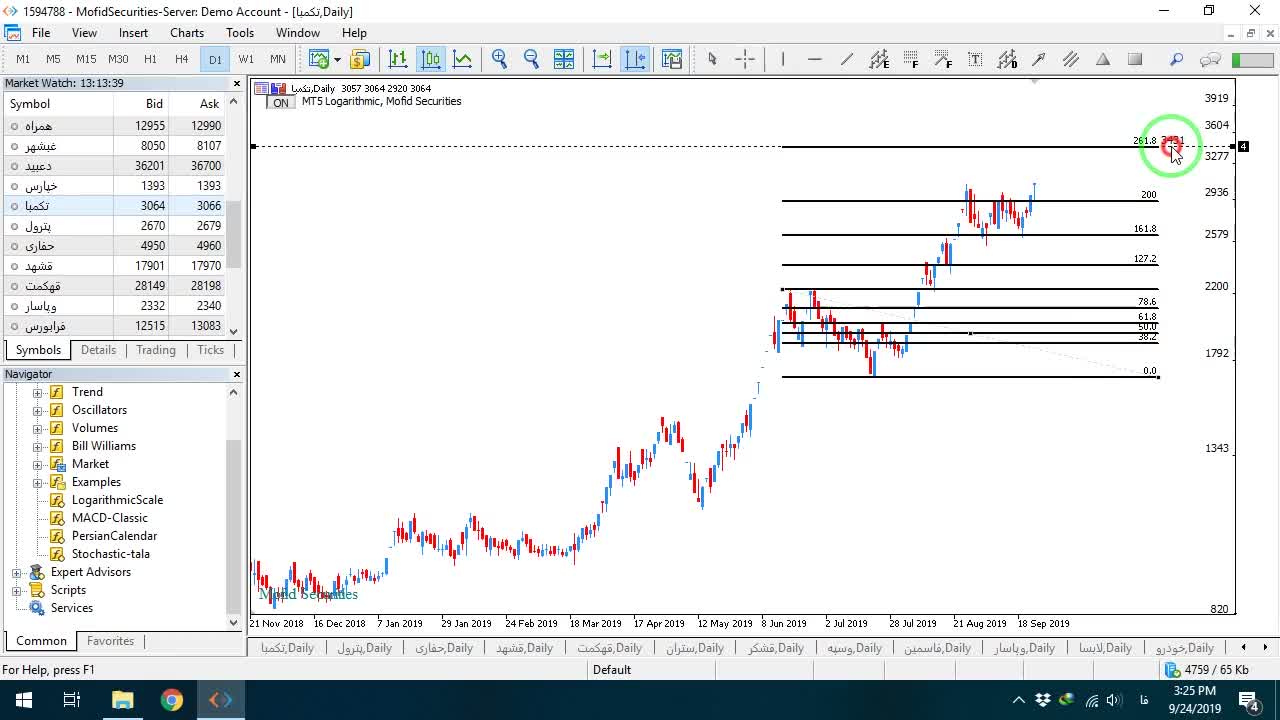
Task: Switch chart to bar chart mode
Action: (x=398, y=59)
